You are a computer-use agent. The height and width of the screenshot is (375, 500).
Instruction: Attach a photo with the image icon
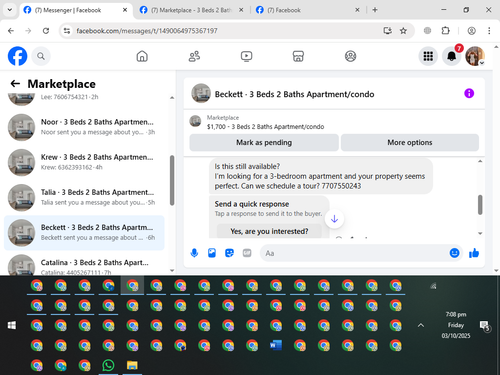click(x=212, y=253)
